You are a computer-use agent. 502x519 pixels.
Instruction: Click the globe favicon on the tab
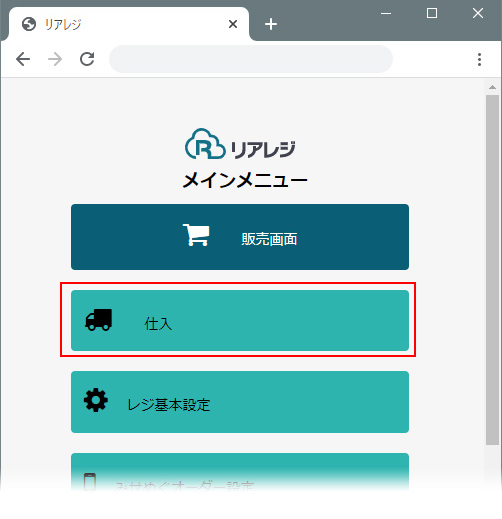click(29, 24)
